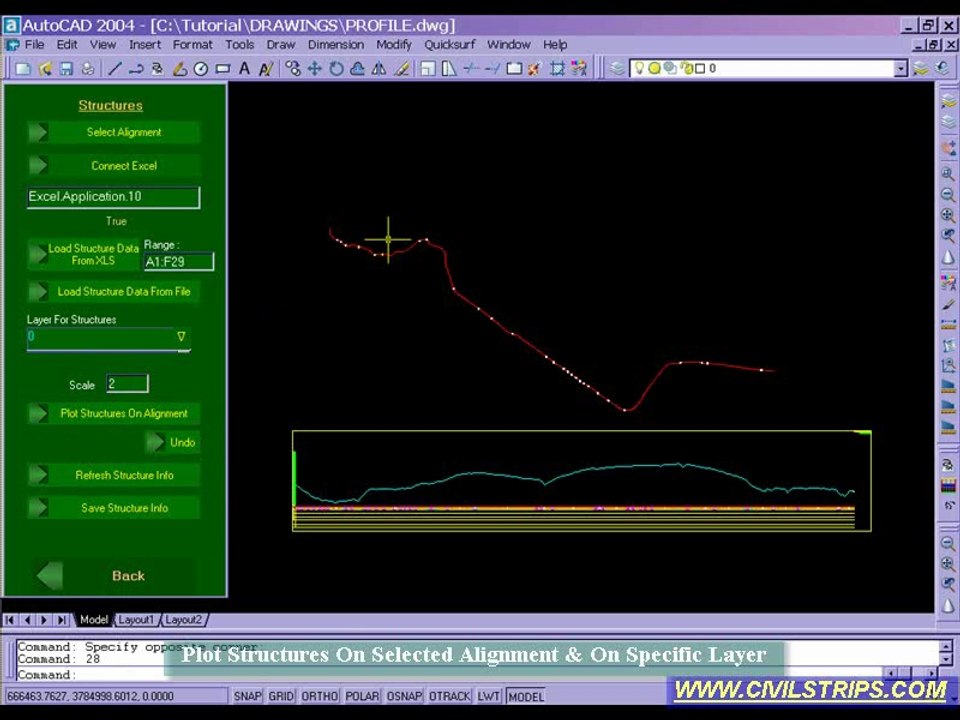The width and height of the screenshot is (960, 720).
Task: Toggle LWT lineweight display
Action: pyautogui.click(x=489, y=696)
